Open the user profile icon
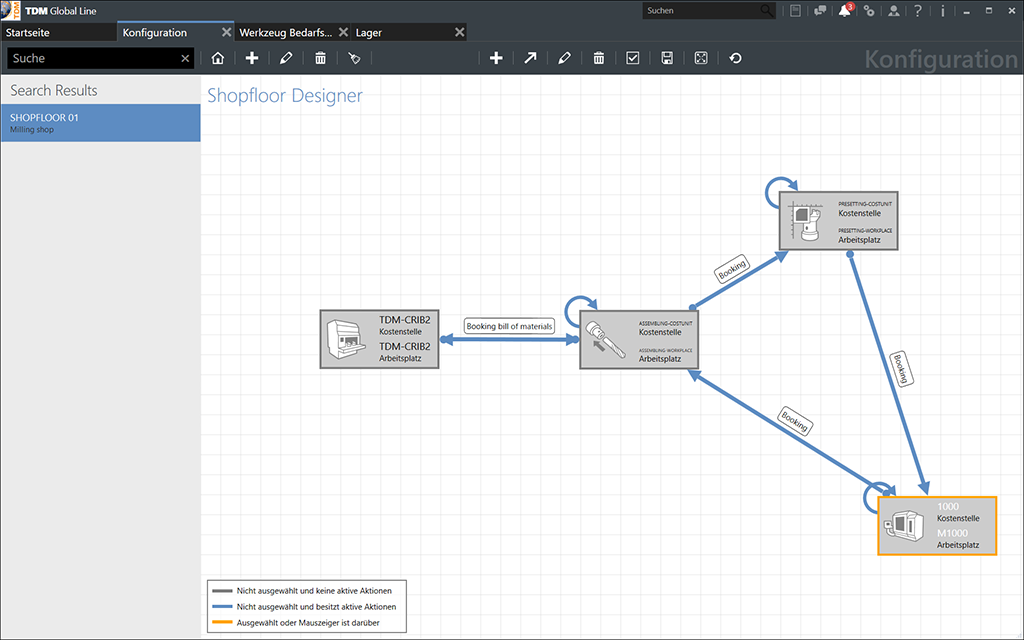 pyautogui.click(x=893, y=10)
